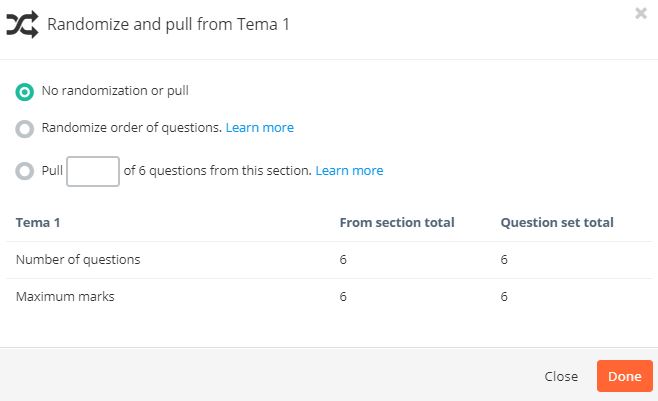Focus the Pull number input box

click(x=93, y=171)
